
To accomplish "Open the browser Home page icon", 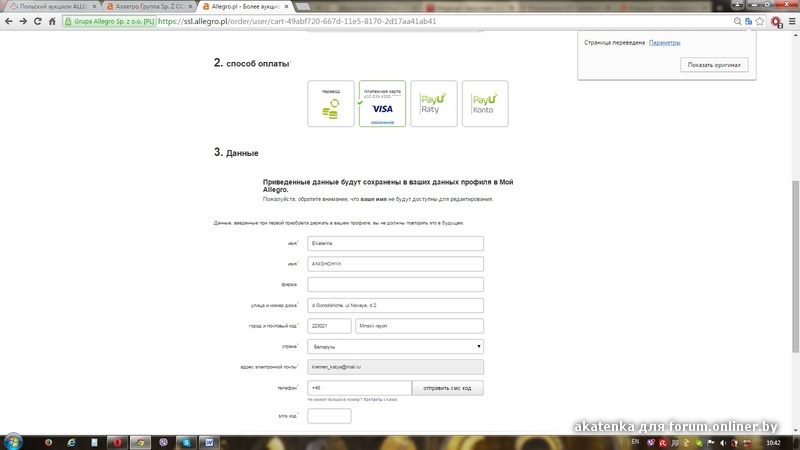I will [x=52, y=21].
